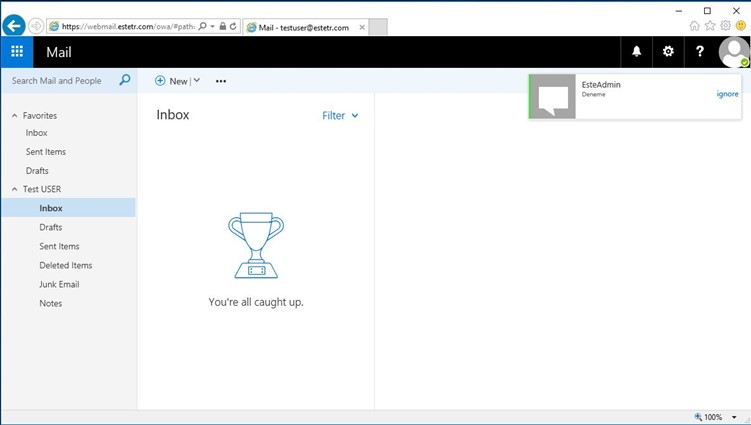This screenshot has height=425, width=751.
Task: Open the address bar search dropdown arrow
Action: click(x=212, y=26)
